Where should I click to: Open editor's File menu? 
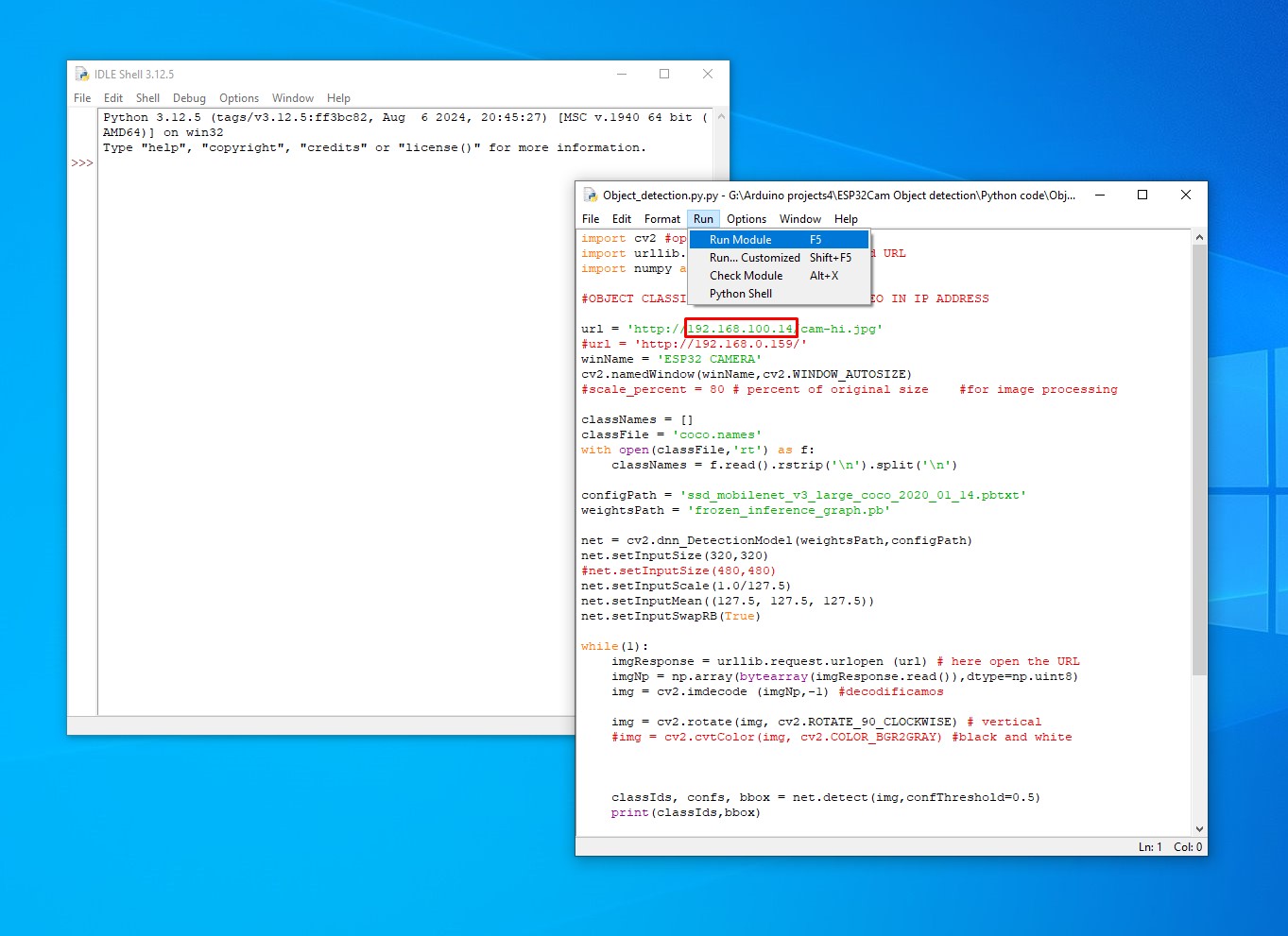(x=591, y=219)
